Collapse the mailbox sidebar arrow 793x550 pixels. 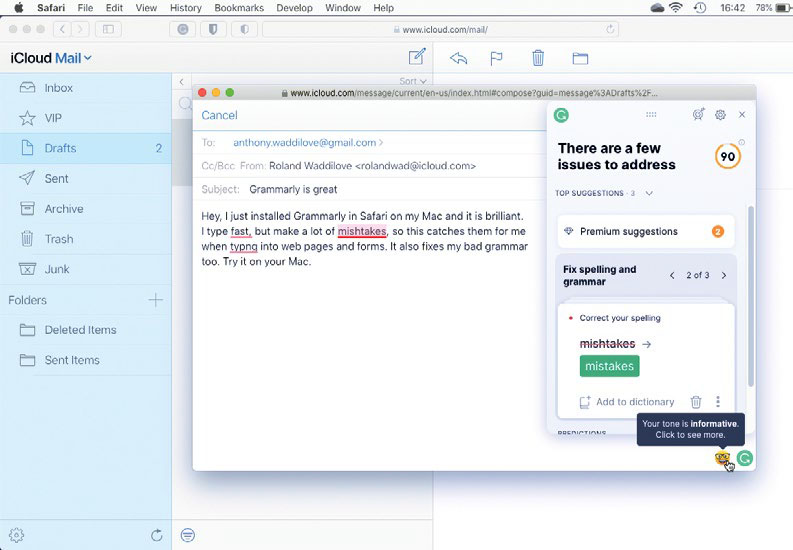click(182, 81)
